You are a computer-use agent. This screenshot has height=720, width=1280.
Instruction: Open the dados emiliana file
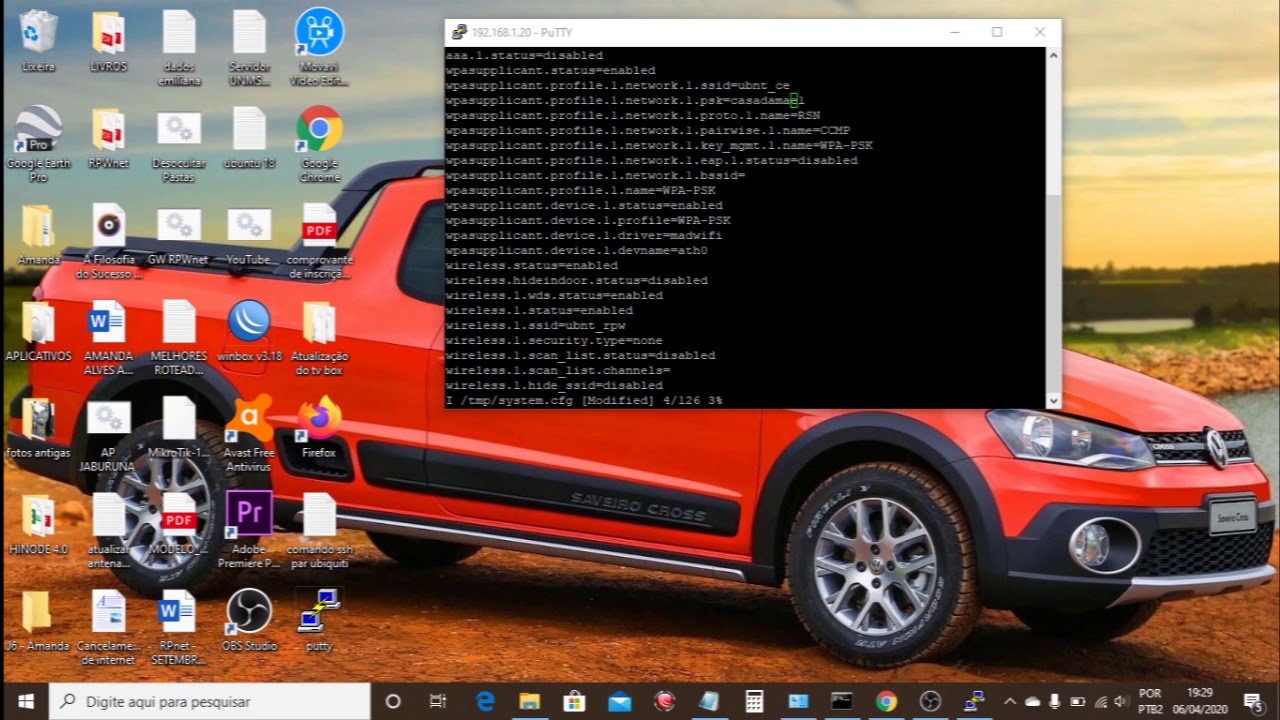[179, 47]
